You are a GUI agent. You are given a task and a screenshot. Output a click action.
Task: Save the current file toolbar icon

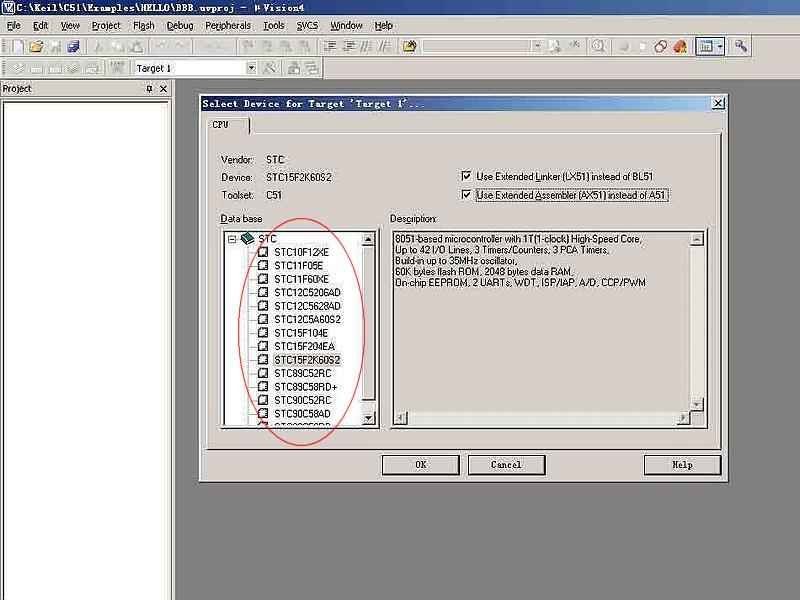pos(56,47)
